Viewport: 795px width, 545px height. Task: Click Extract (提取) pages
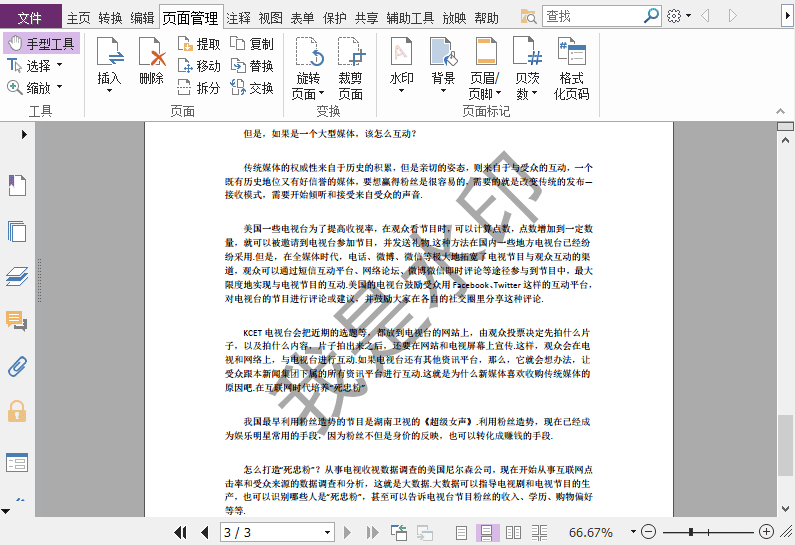click(199, 44)
